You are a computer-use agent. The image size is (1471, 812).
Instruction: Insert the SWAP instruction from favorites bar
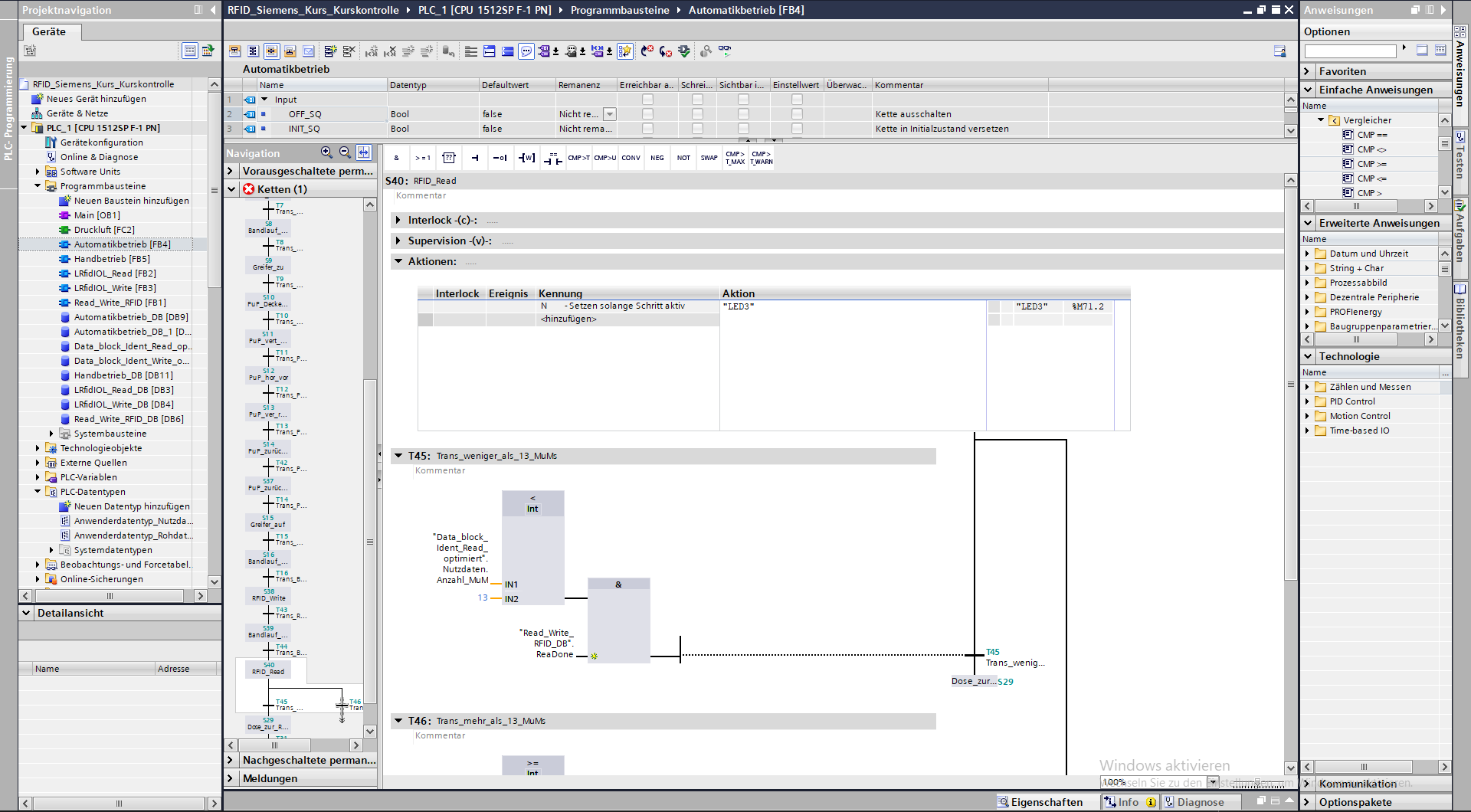709,158
